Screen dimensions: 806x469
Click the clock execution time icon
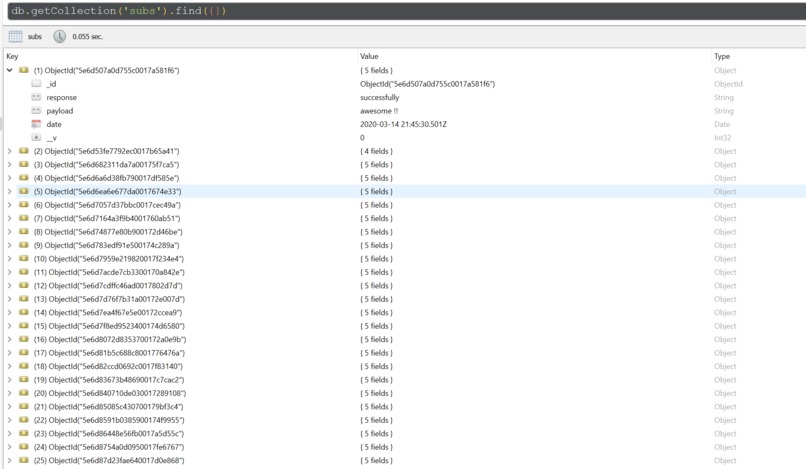[60, 37]
